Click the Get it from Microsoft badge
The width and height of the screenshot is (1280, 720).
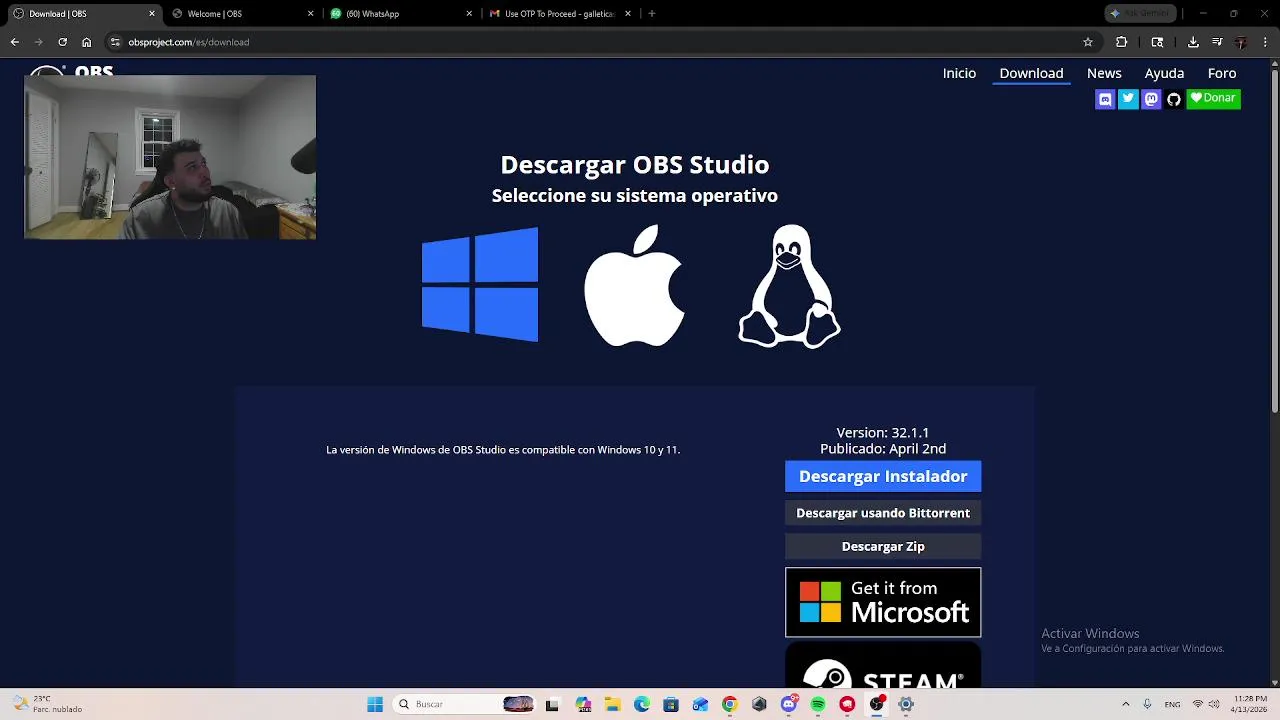coord(883,602)
